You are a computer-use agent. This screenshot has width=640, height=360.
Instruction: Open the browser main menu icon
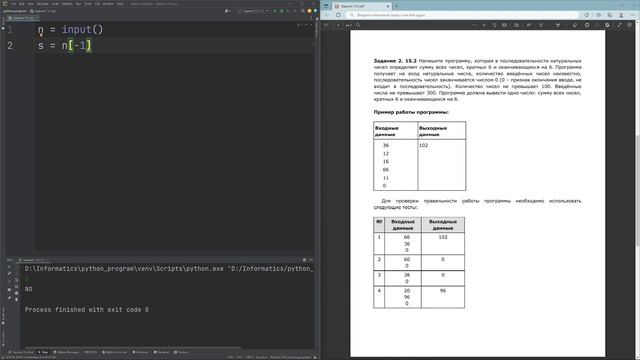tap(632, 15)
